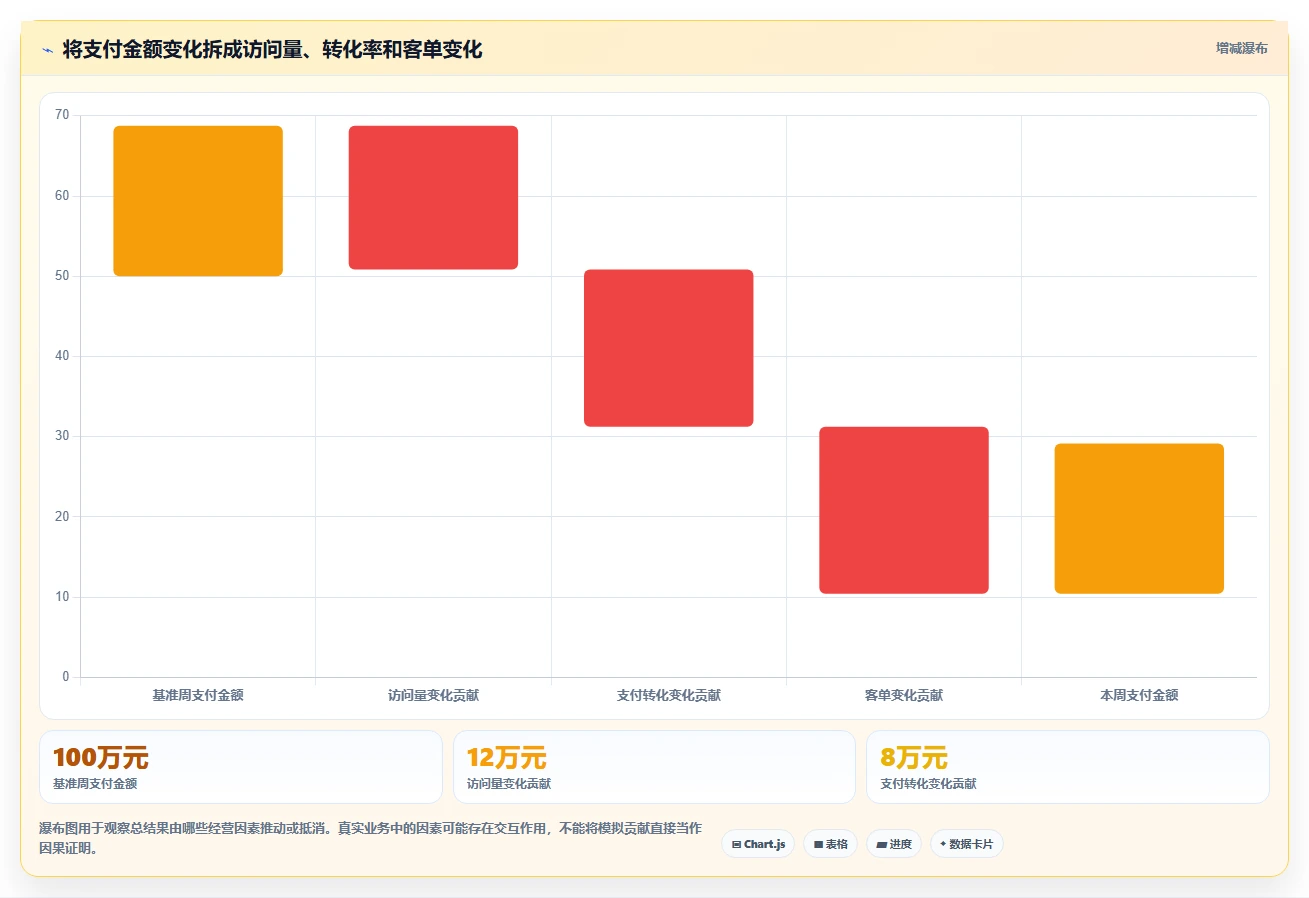This screenshot has height=898, width=1309.
Task: Click the y-axis value 20
Action: pyautogui.click(x=62, y=517)
